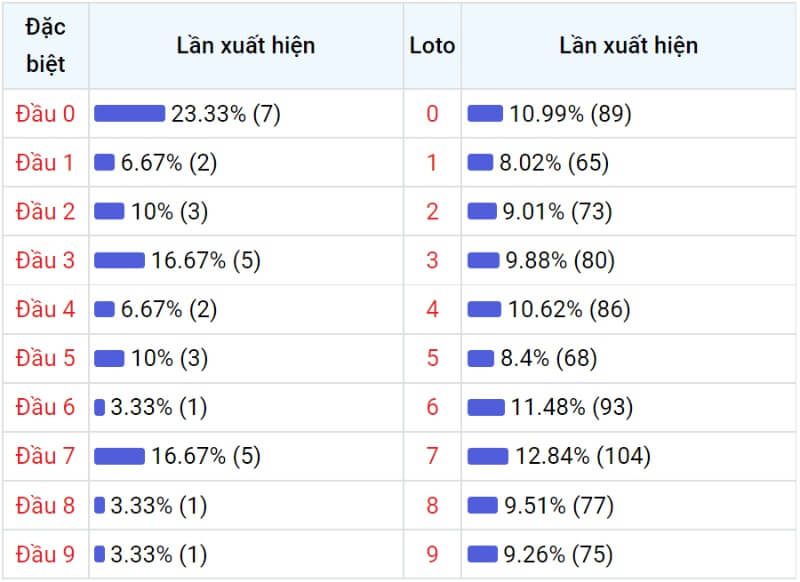Select the Đầu 3 label
Viewport: 800px width, 582px height.
coord(45,260)
